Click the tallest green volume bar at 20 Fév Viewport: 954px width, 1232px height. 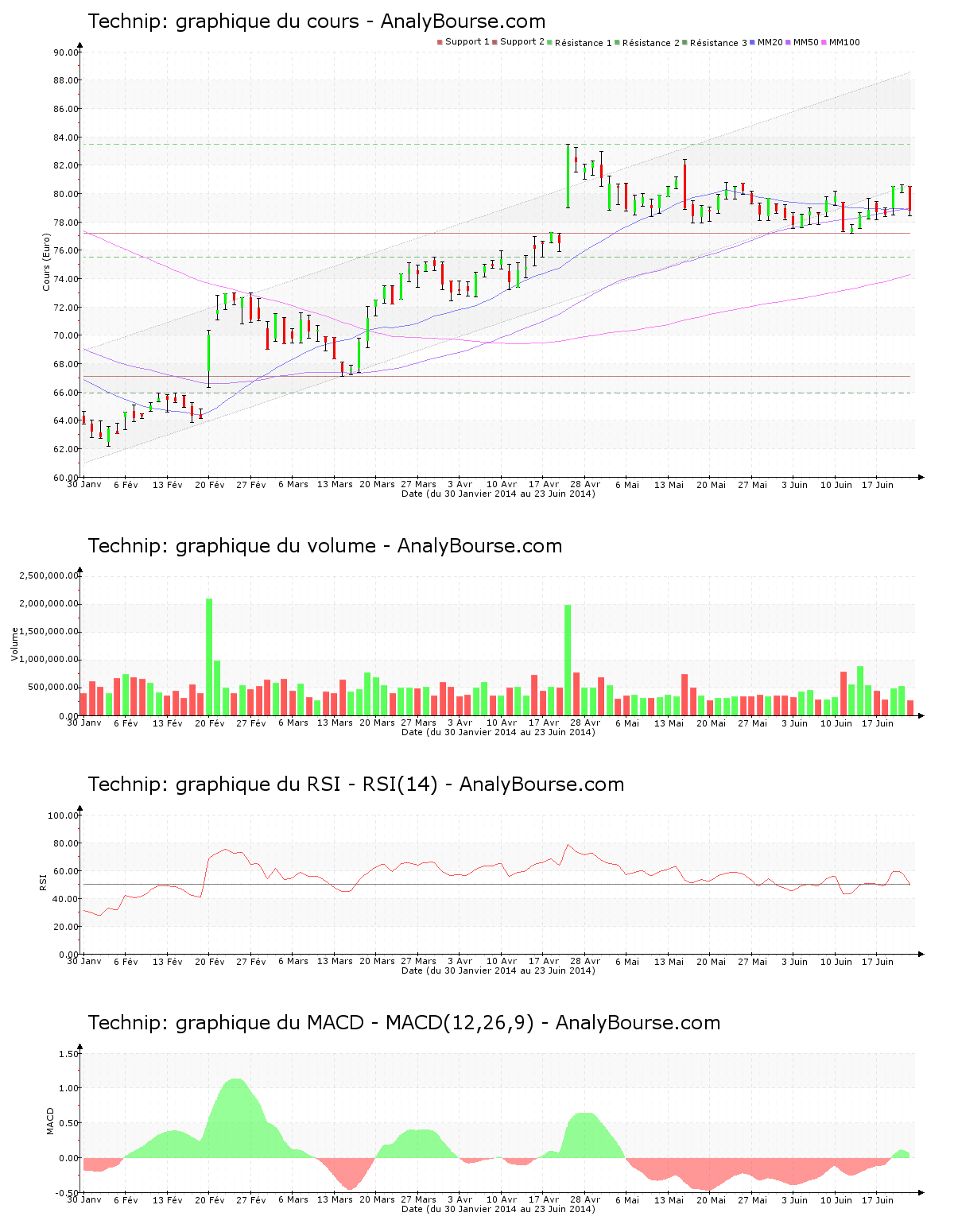[209, 657]
